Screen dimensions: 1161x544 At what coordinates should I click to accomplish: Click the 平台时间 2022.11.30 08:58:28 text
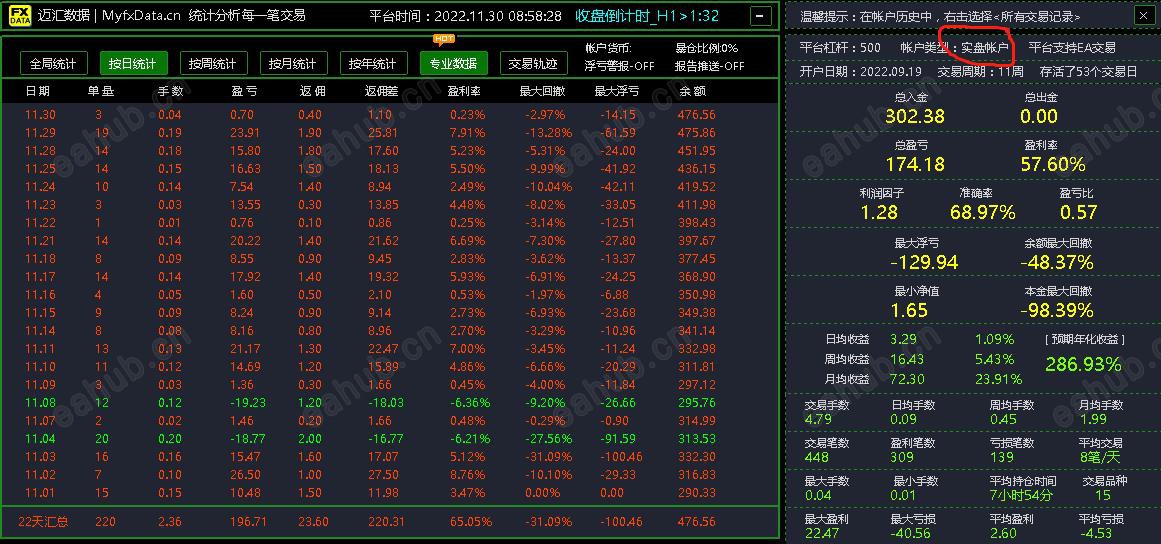(x=465, y=16)
